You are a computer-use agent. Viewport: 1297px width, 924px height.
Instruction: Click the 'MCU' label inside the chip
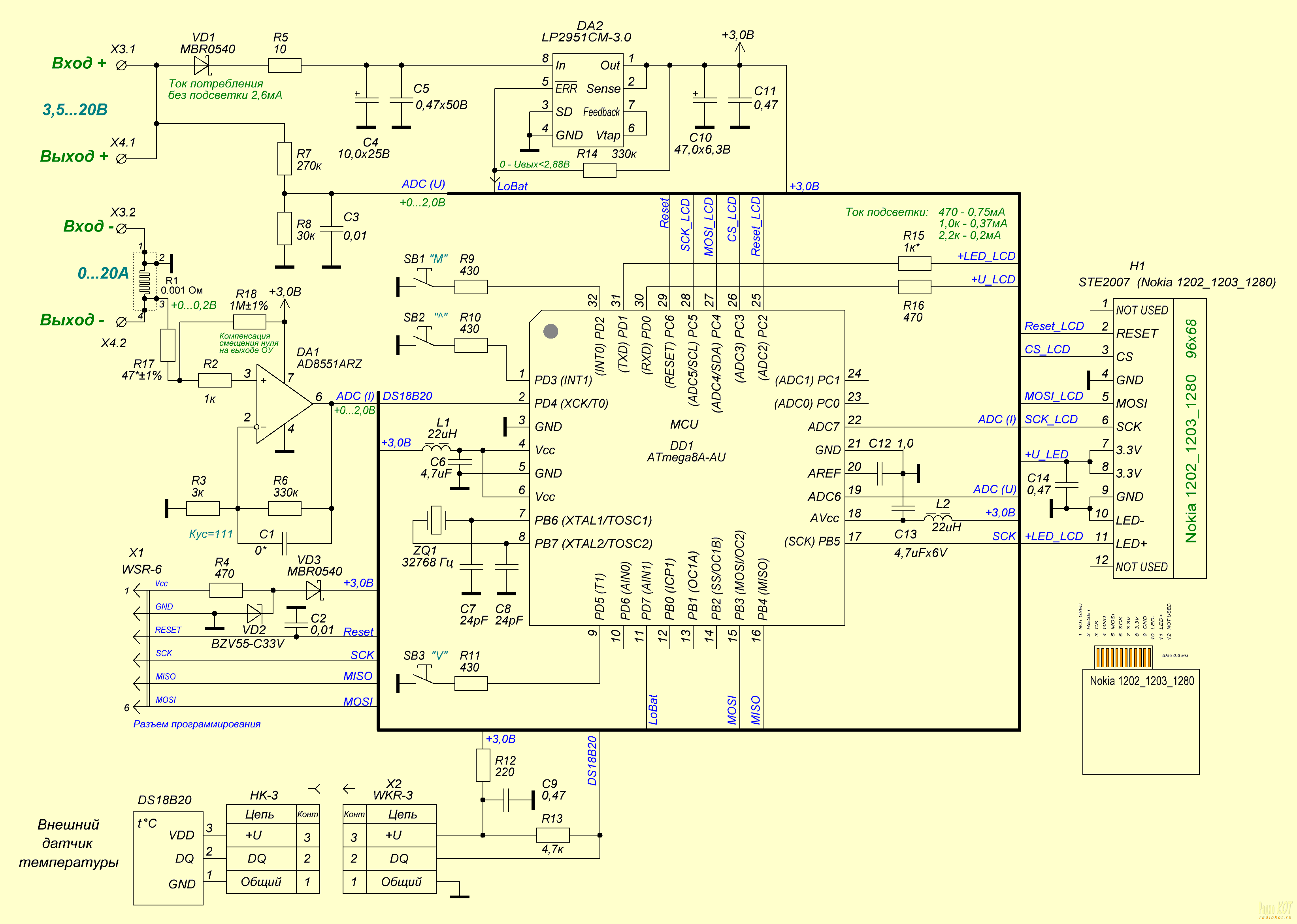click(684, 424)
